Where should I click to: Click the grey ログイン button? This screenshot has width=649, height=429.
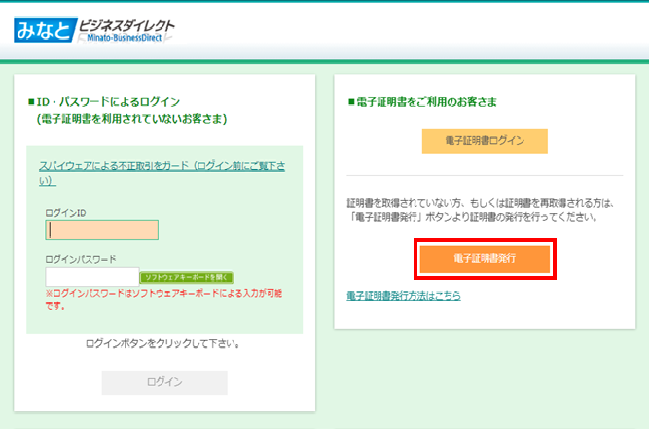[x=165, y=383]
